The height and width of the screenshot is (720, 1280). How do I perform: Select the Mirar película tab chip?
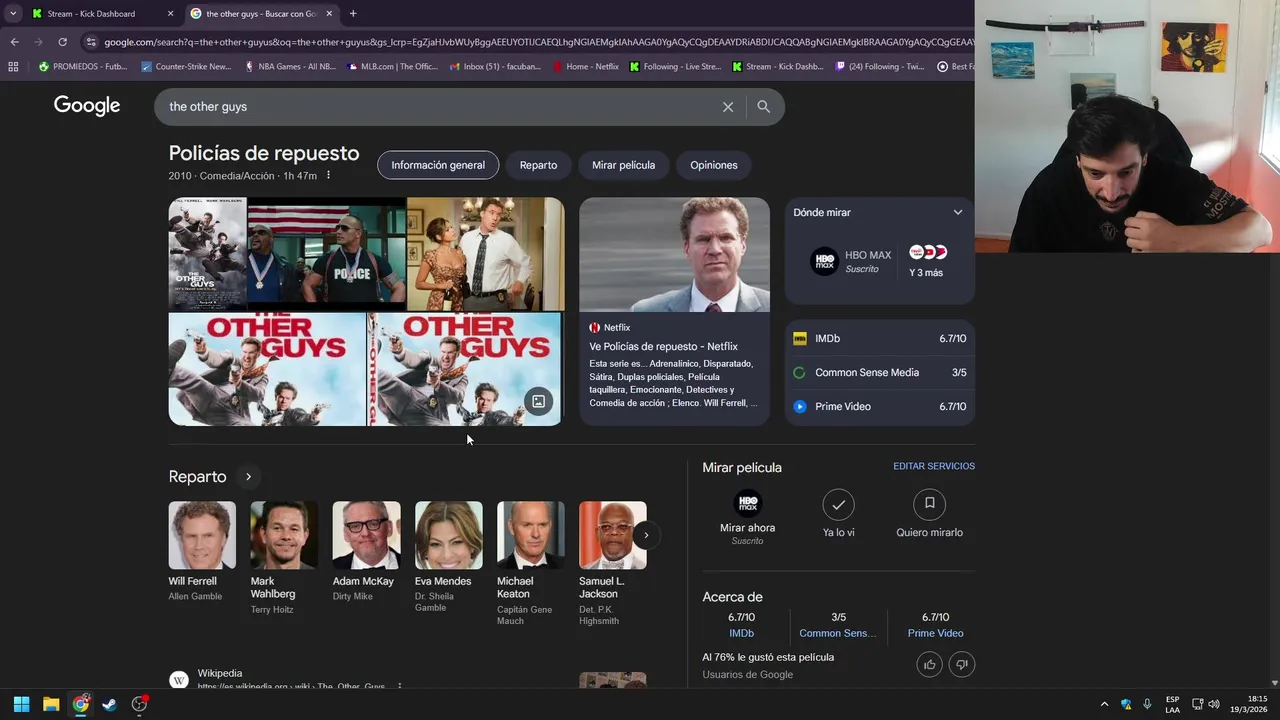[x=623, y=165]
